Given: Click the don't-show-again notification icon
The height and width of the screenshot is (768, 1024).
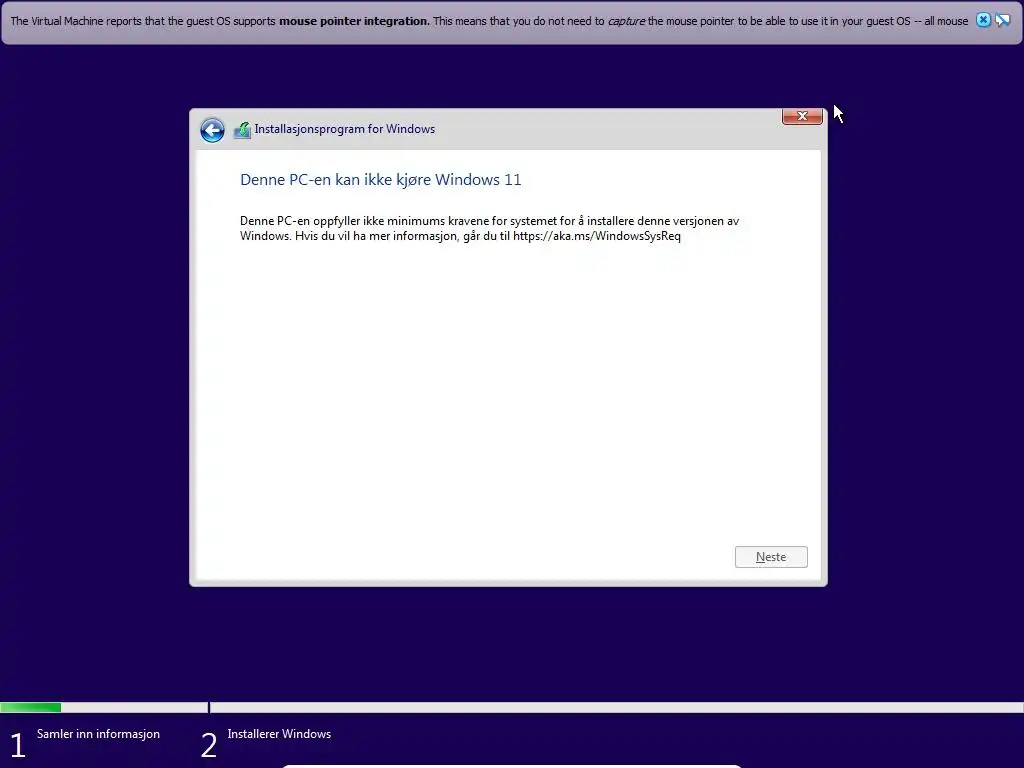Looking at the screenshot, I should click(1002, 20).
